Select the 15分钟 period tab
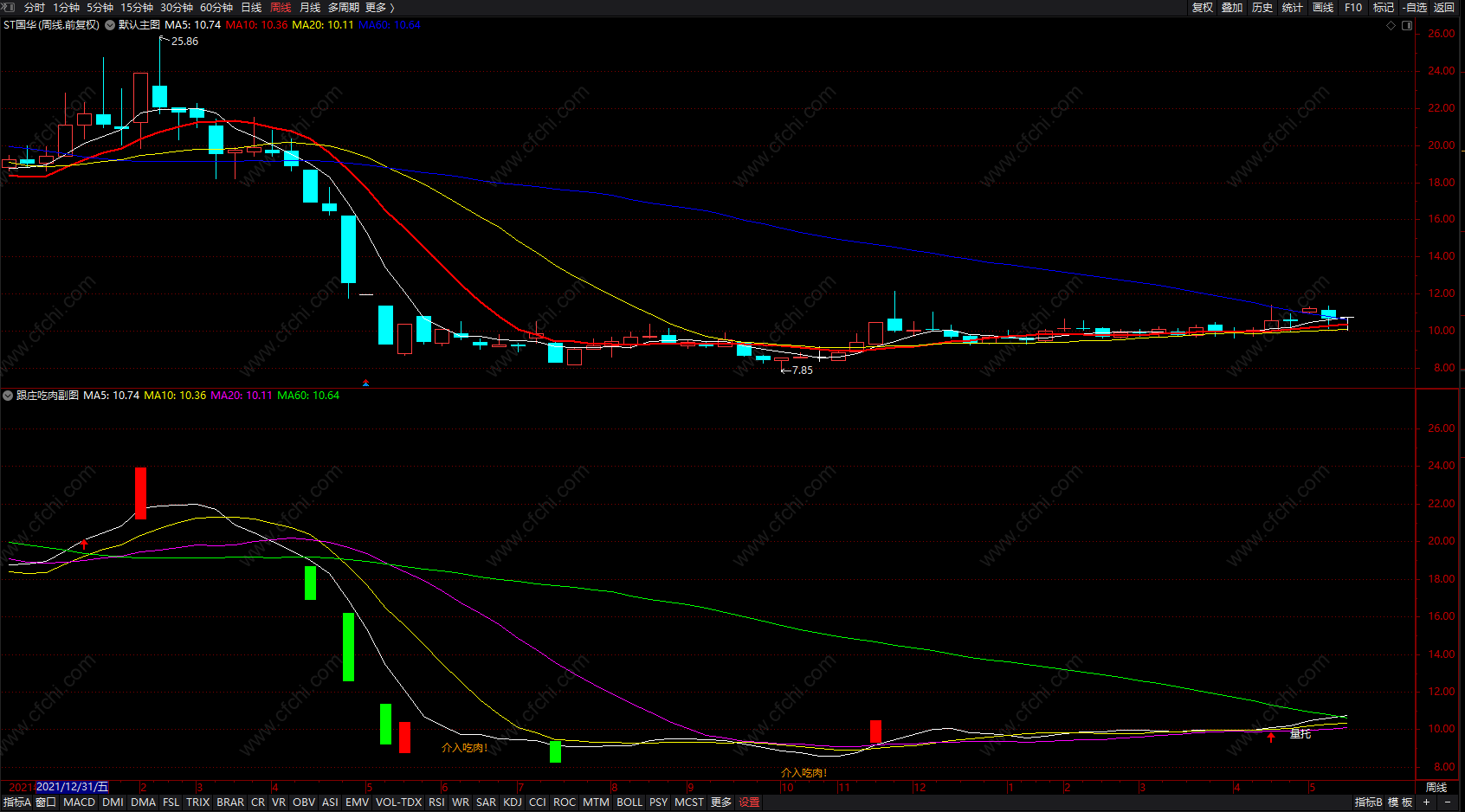Image resolution: width=1465 pixels, height=812 pixels. pos(137,7)
